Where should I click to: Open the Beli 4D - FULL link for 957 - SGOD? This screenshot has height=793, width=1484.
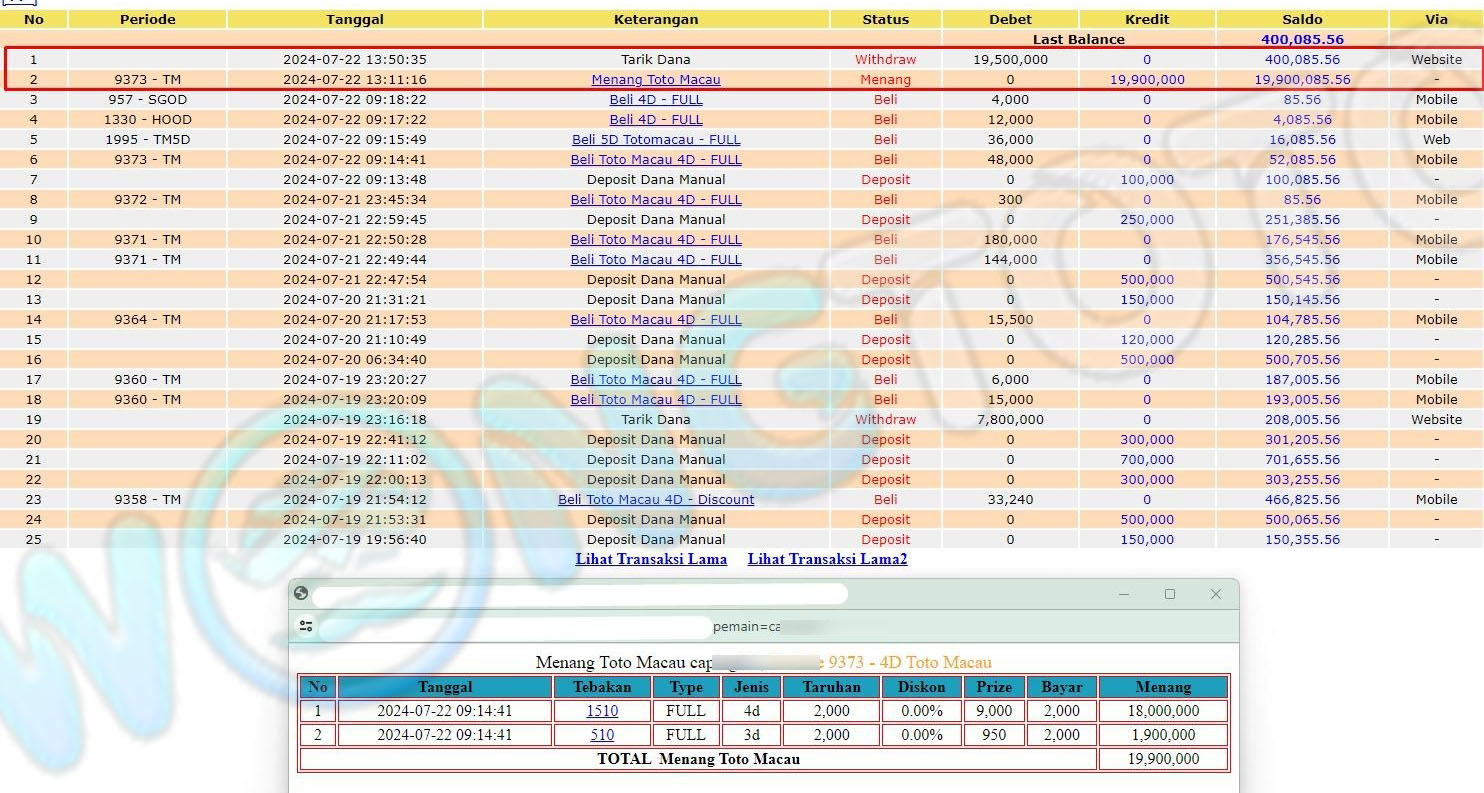(x=655, y=99)
